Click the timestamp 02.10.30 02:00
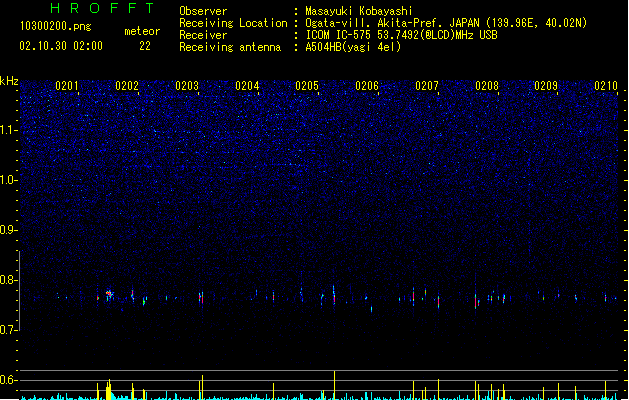Screen dimensions: 629x400 61,46
